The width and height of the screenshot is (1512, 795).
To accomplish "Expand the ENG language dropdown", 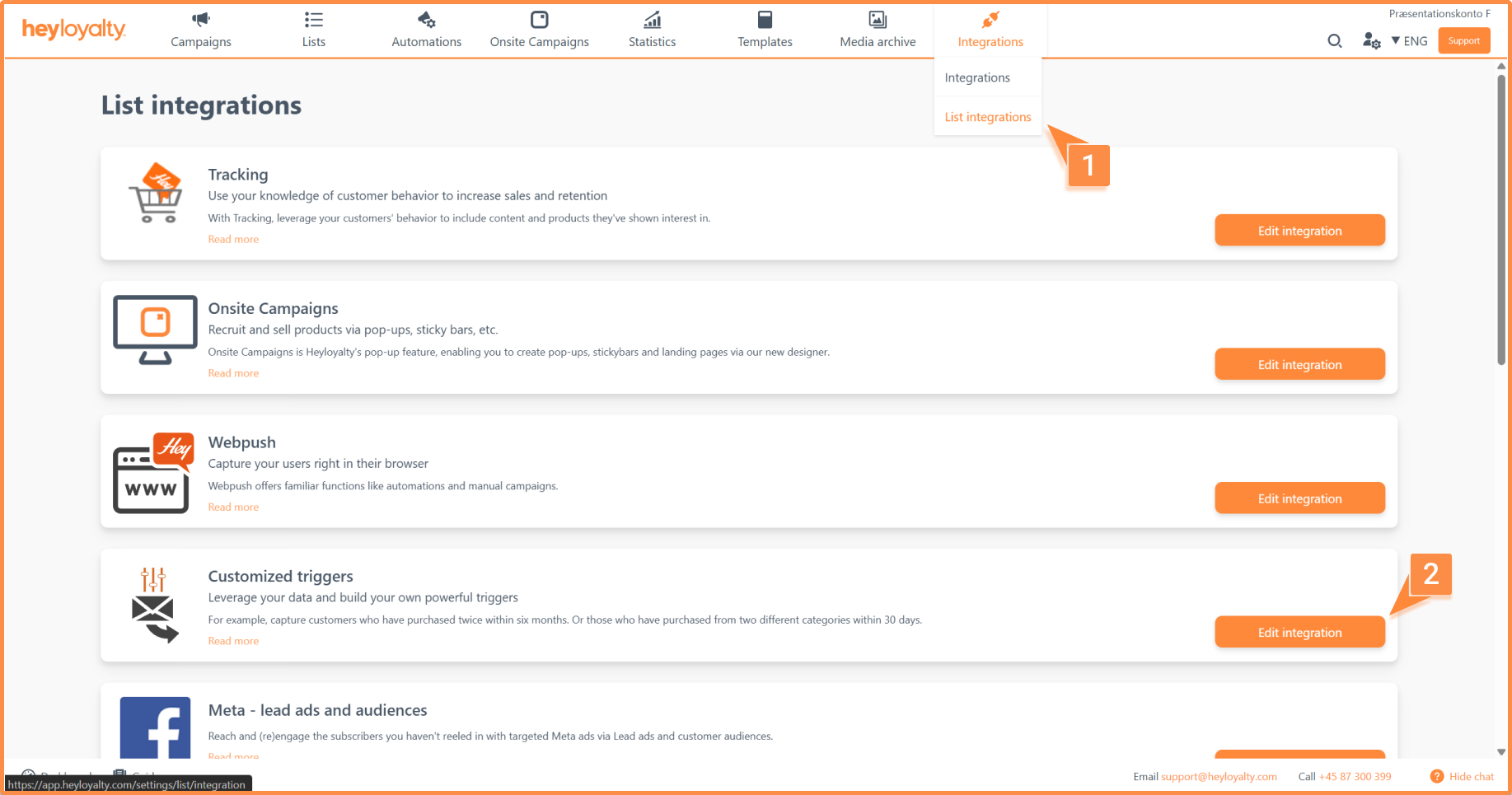I will pos(1410,41).
